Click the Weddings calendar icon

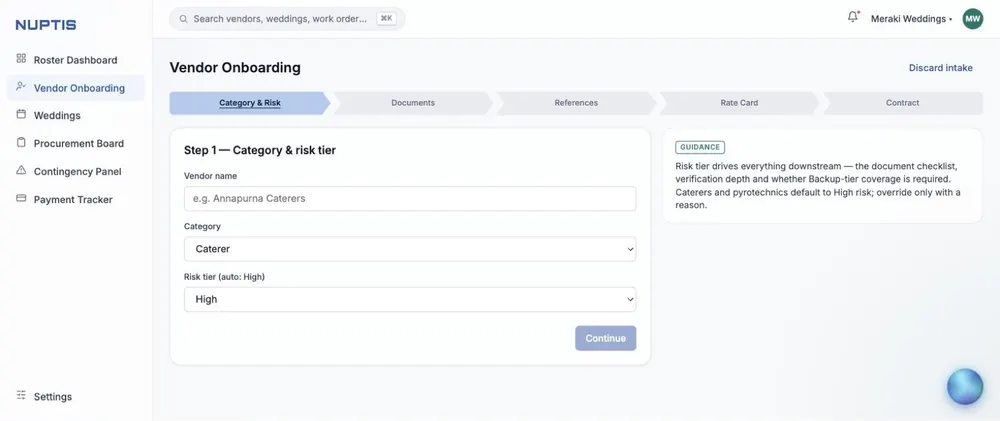(x=21, y=115)
